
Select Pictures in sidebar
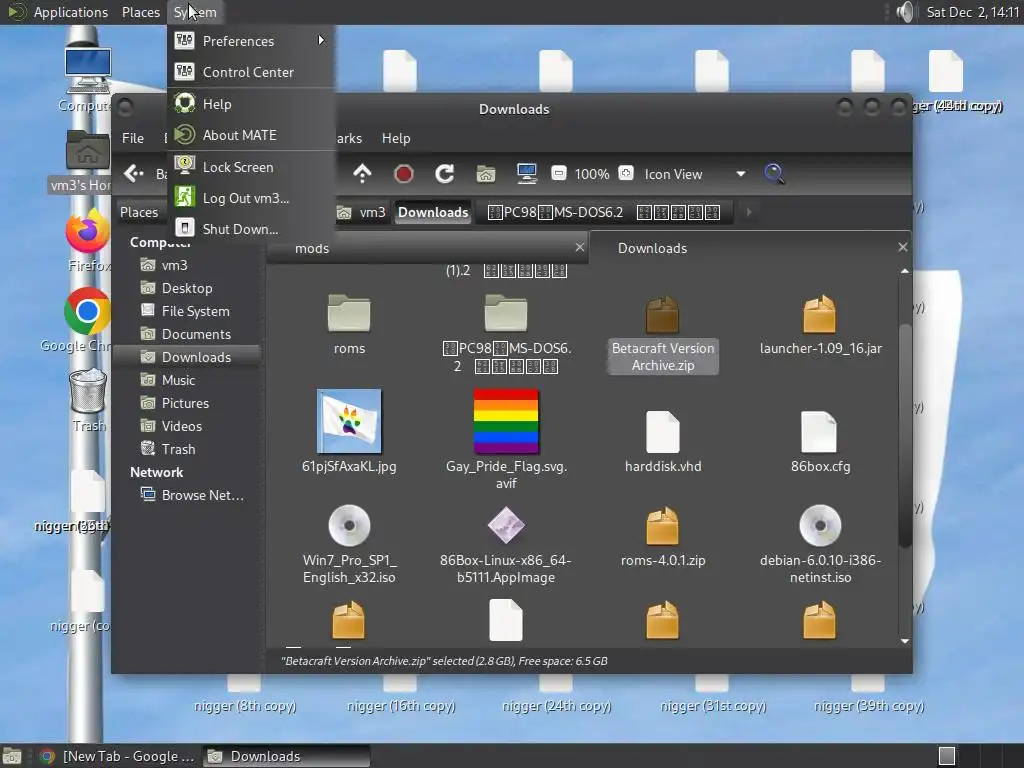click(188, 403)
